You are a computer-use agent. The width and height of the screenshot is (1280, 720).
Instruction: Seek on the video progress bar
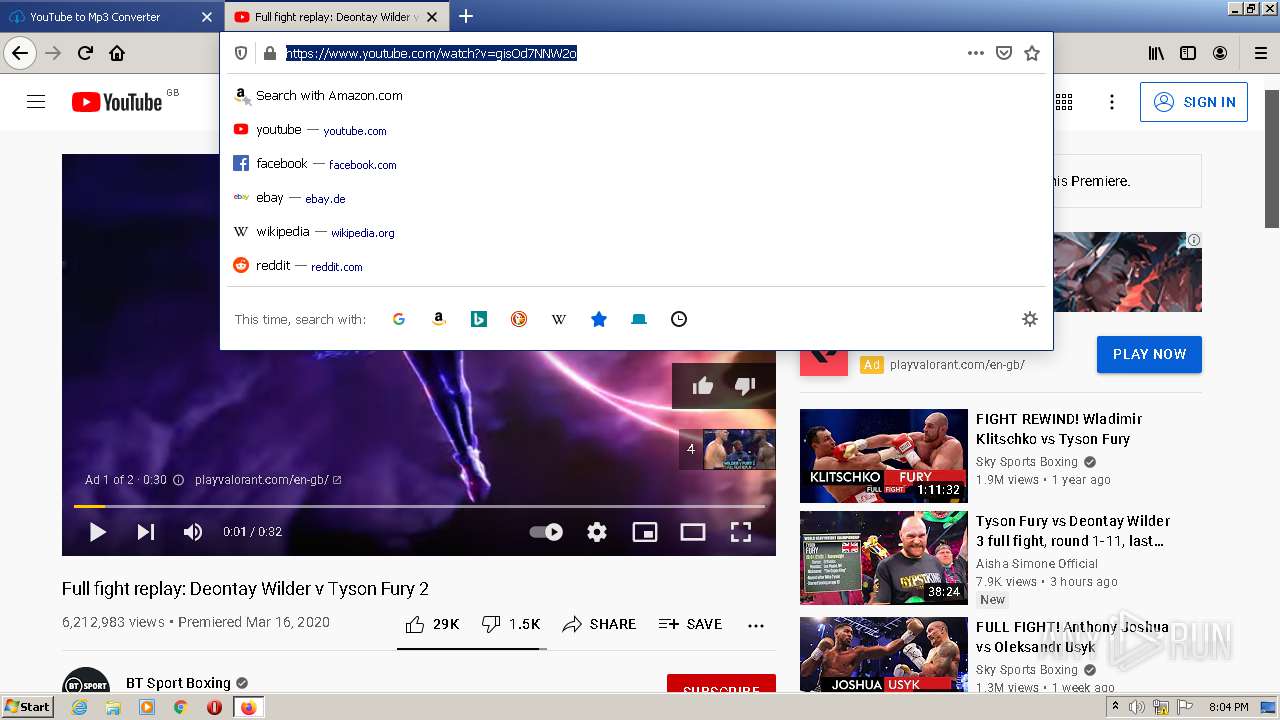(419, 506)
